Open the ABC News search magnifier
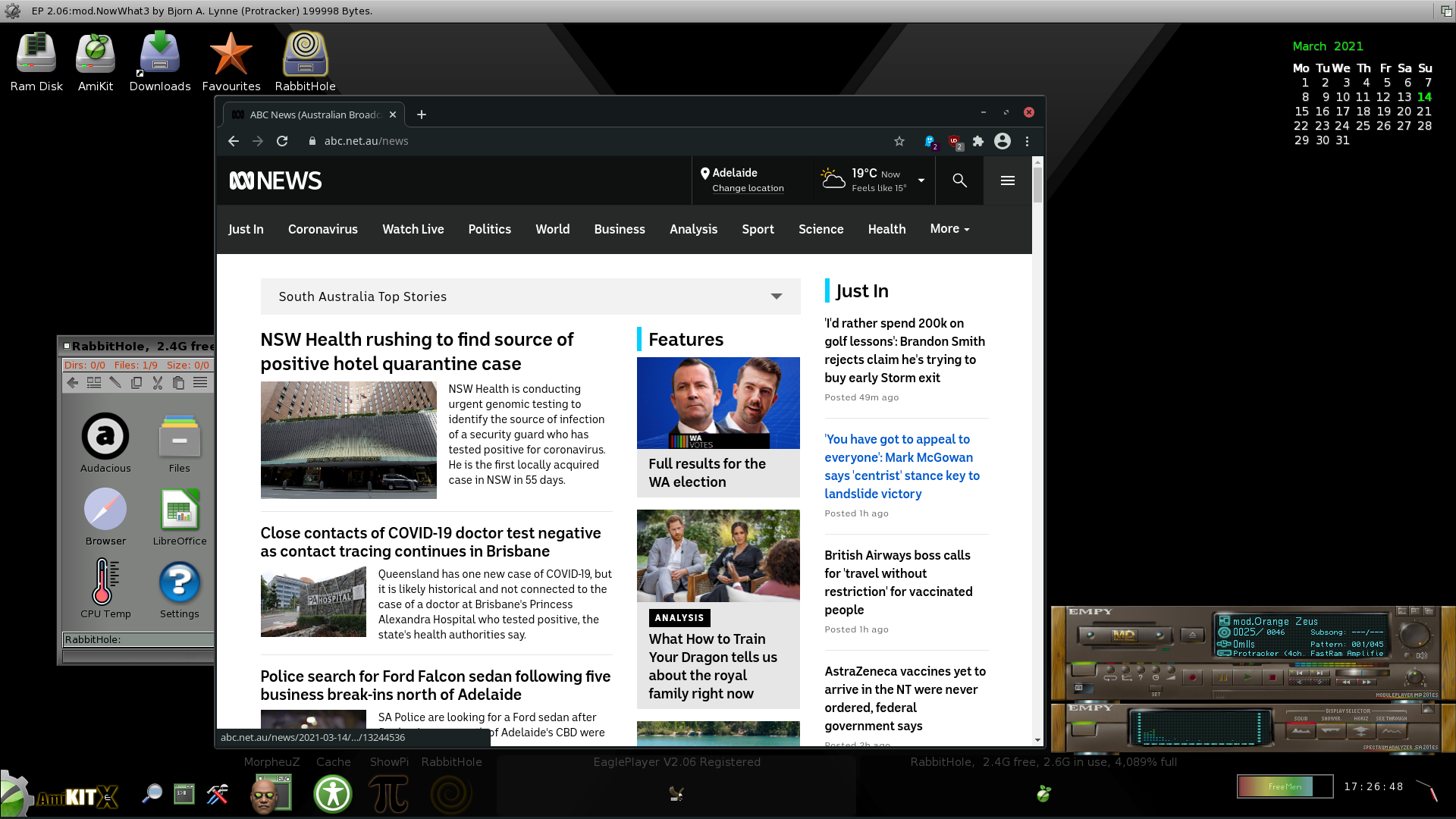The image size is (1456, 819). tap(959, 180)
